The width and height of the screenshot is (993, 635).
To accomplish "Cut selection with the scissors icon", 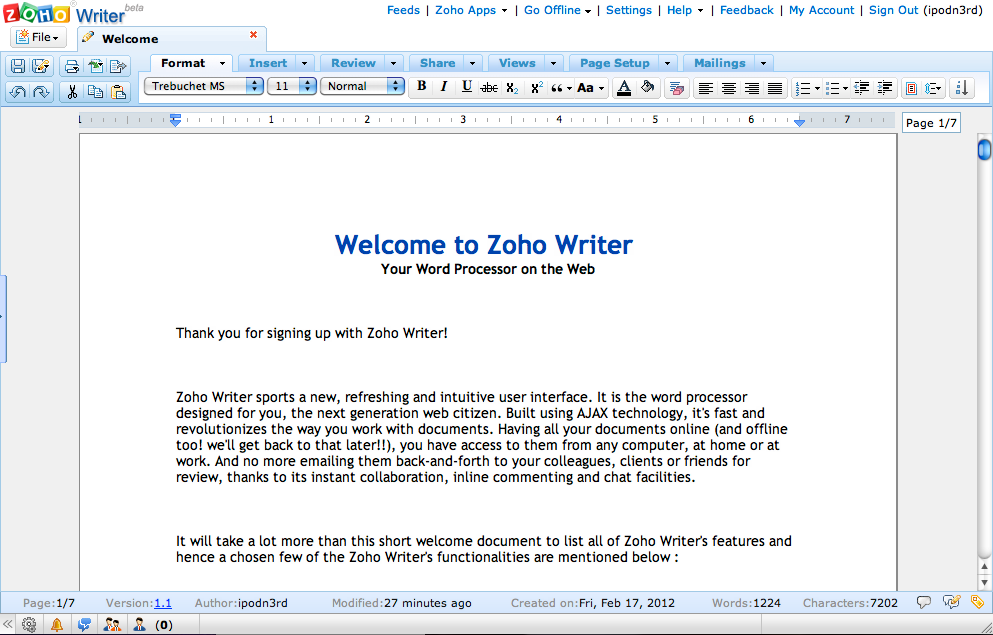I will [x=72, y=92].
